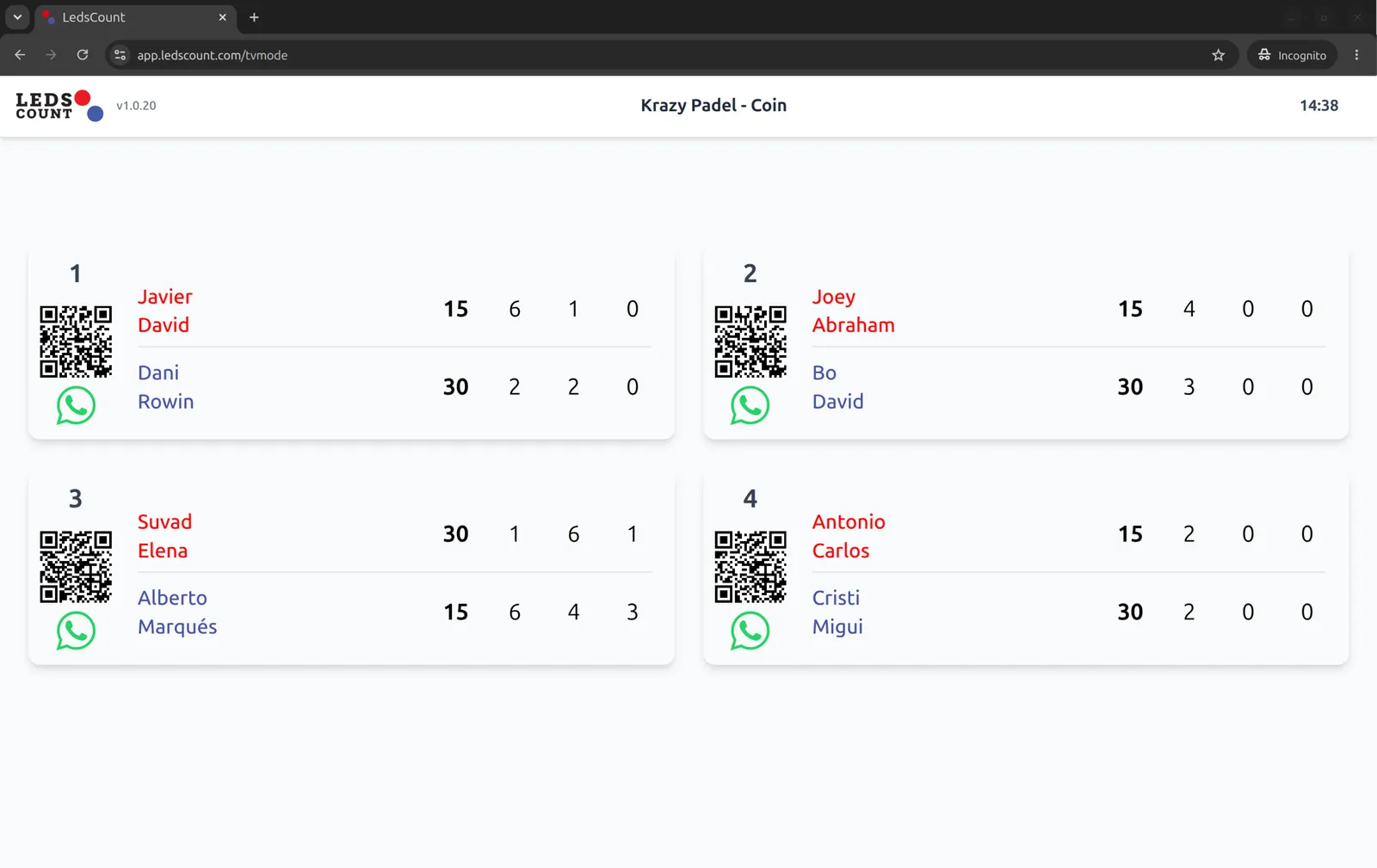The width and height of the screenshot is (1377, 868).
Task: Click the WhatsApp icon for court 3
Action: coord(76,631)
